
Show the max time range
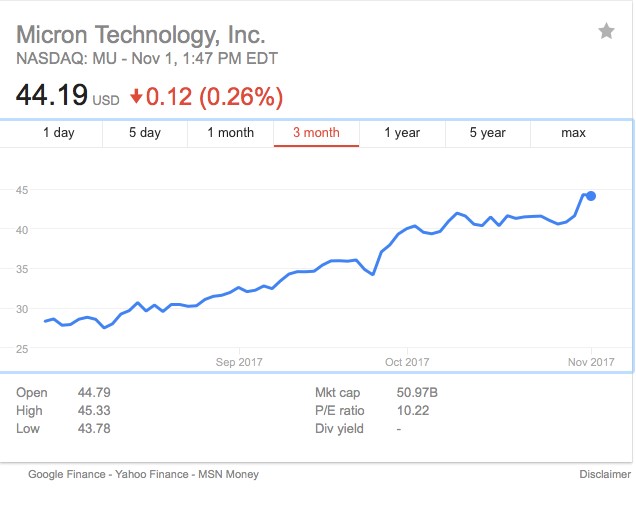click(x=573, y=133)
